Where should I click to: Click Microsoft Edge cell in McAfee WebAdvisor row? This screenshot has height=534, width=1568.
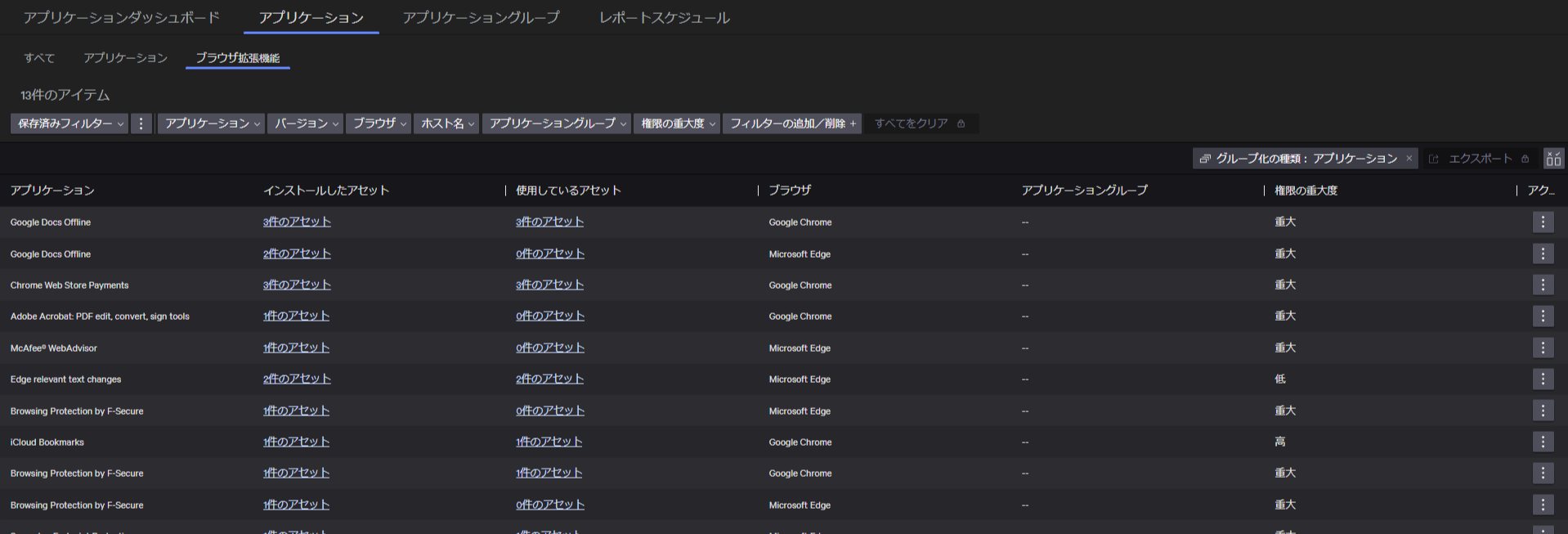coord(800,348)
